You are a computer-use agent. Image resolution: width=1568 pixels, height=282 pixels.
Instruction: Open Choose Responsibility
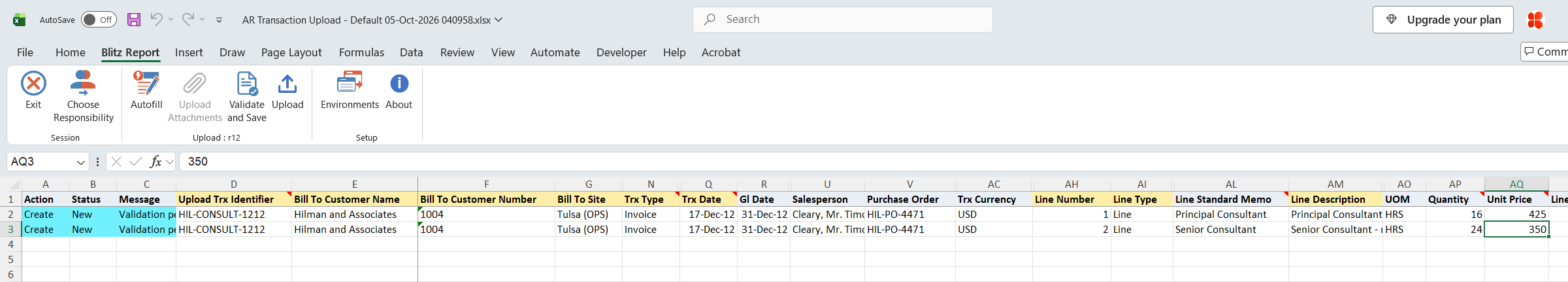pos(83,97)
